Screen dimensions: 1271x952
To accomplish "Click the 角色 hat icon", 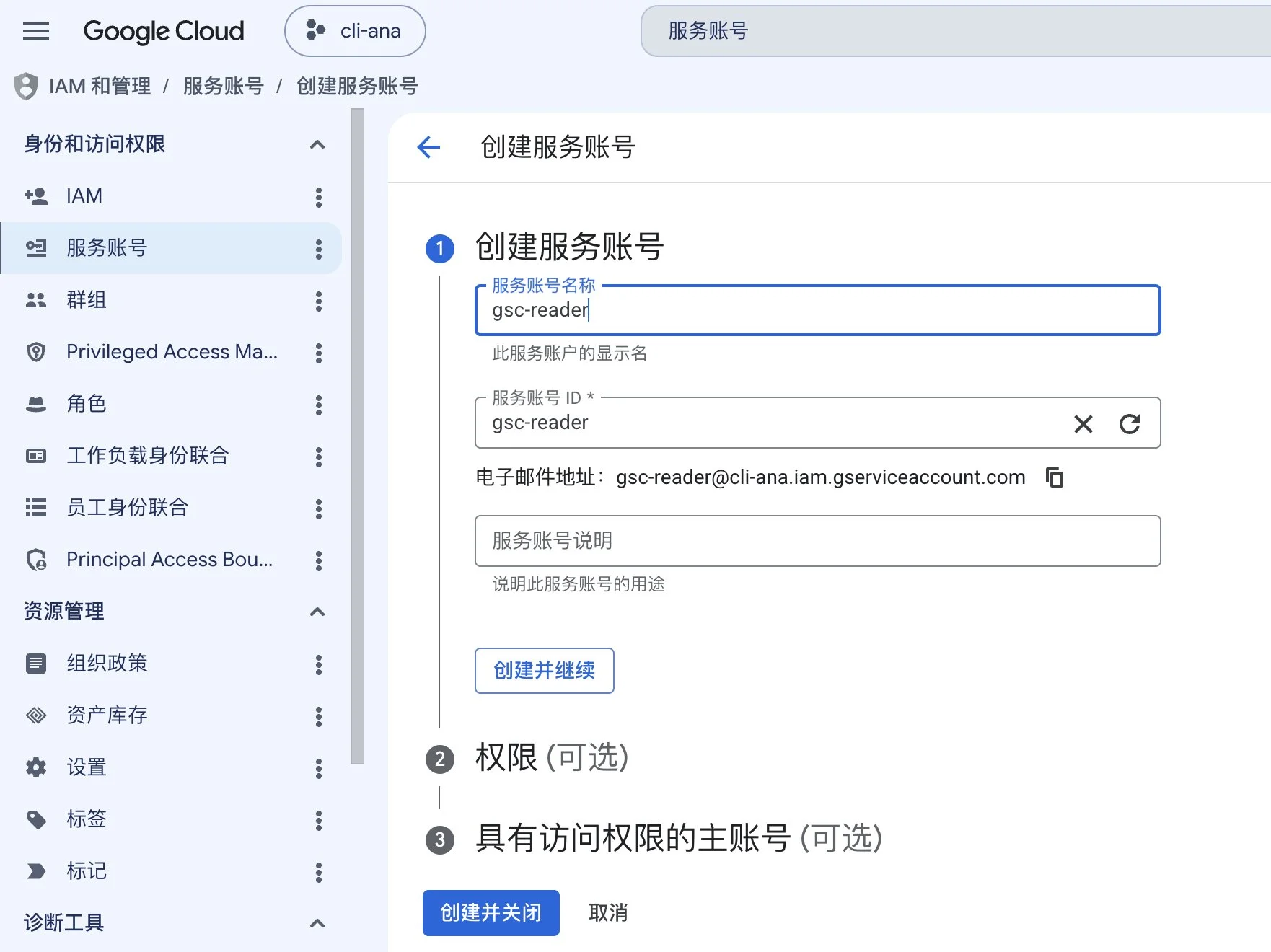I will click(x=36, y=404).
